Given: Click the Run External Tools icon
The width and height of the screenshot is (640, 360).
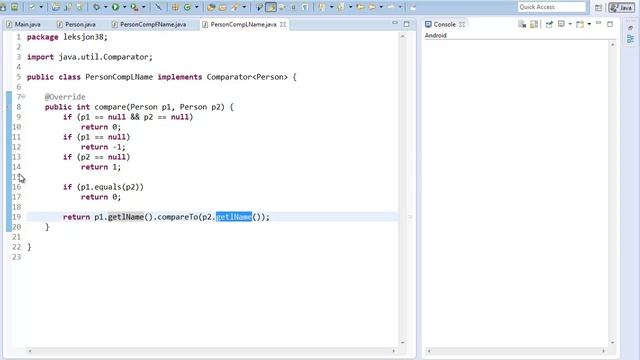Looking at the screenshot, I should point(134,7).
